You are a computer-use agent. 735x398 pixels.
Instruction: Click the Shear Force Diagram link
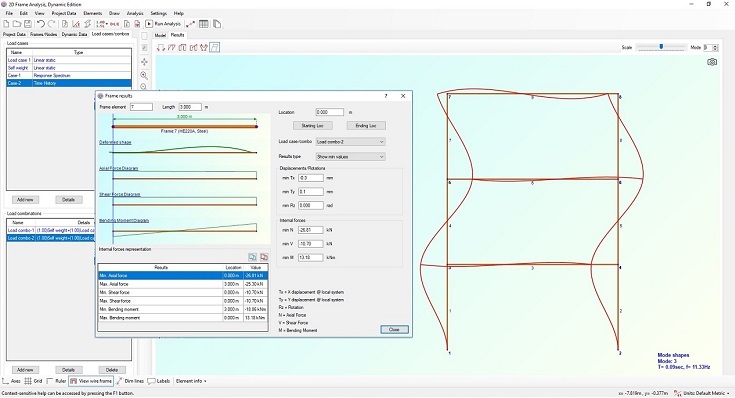coord(120,194)
